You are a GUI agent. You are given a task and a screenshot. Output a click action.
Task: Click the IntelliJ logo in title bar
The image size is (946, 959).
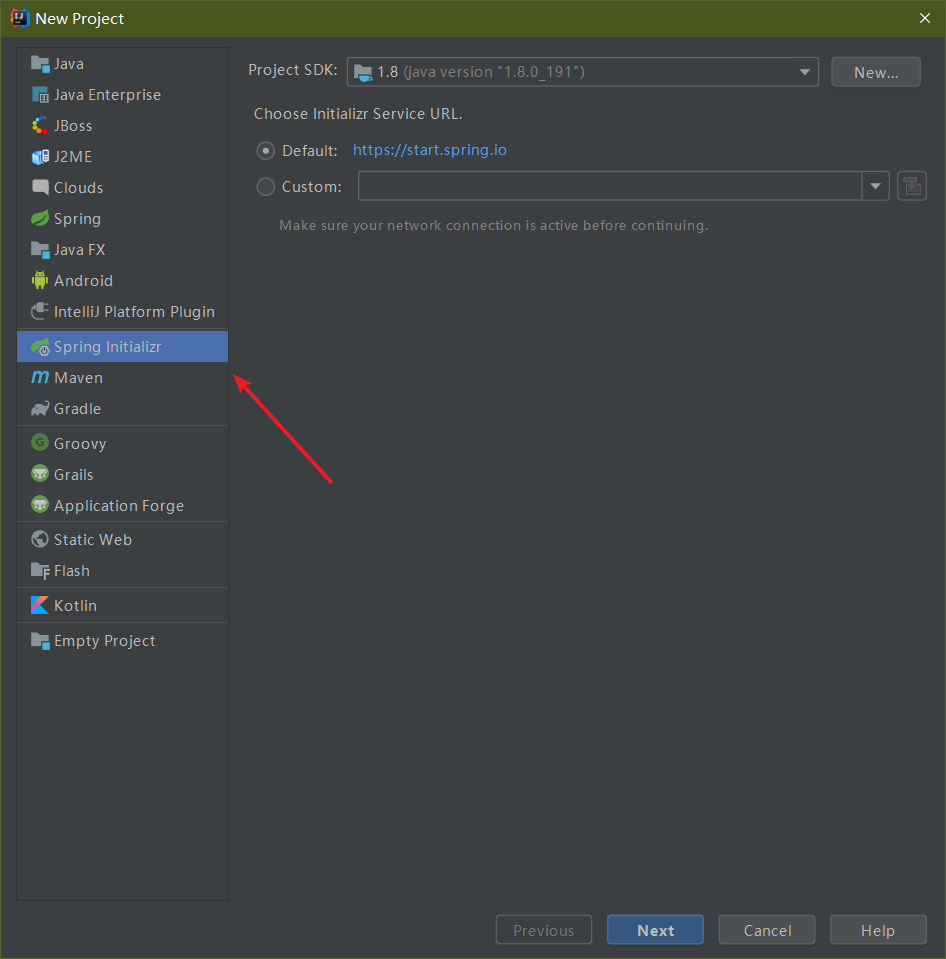[20, 18]
